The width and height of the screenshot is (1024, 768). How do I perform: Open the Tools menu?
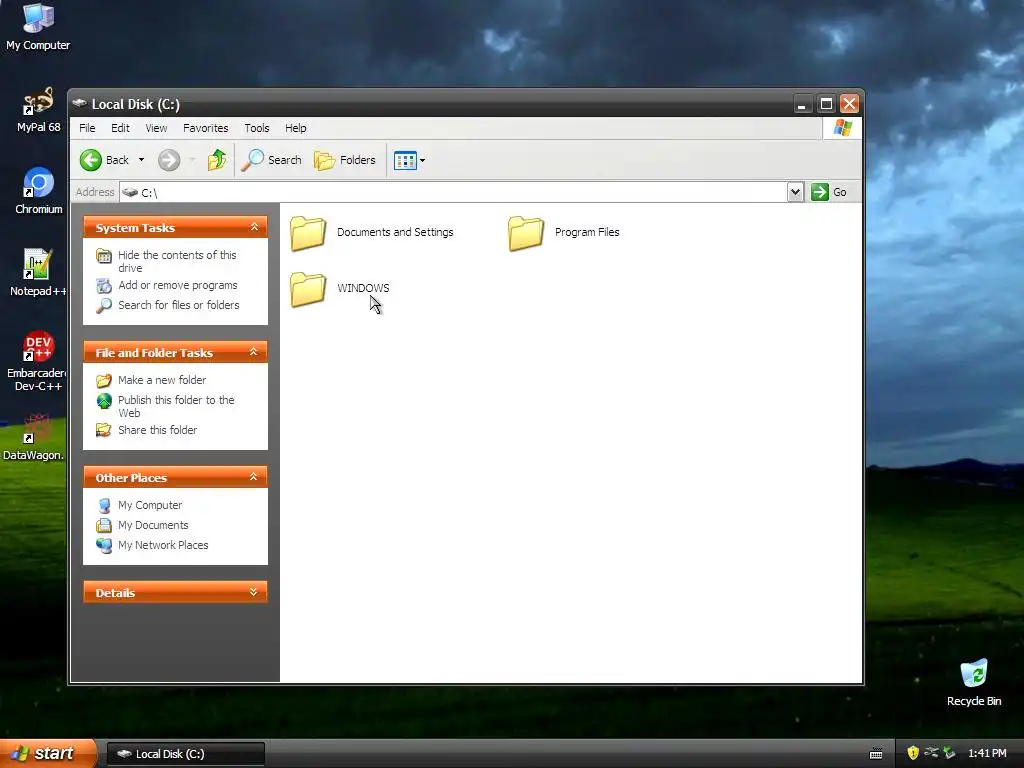tap(257, 128)
